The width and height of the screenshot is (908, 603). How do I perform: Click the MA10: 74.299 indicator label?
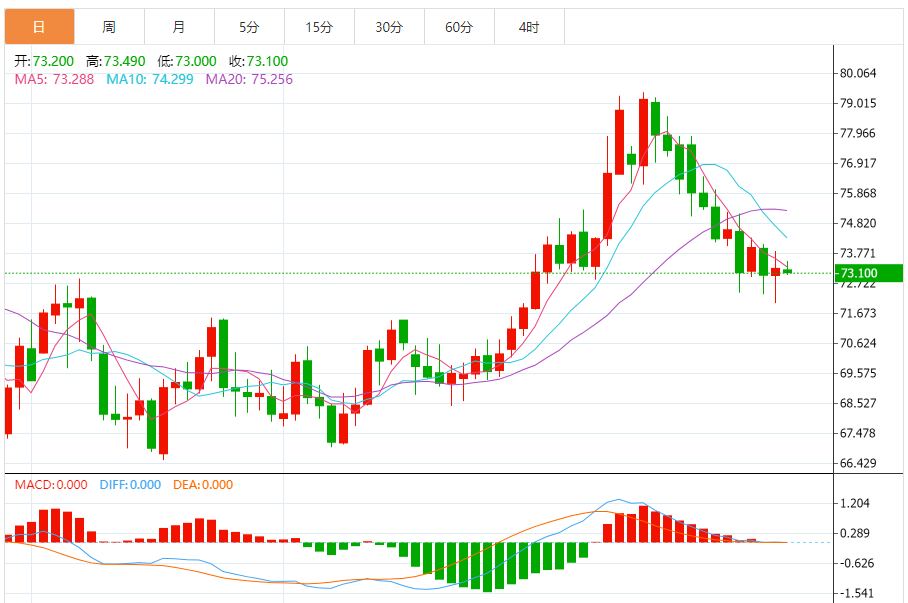click(149, 79)
